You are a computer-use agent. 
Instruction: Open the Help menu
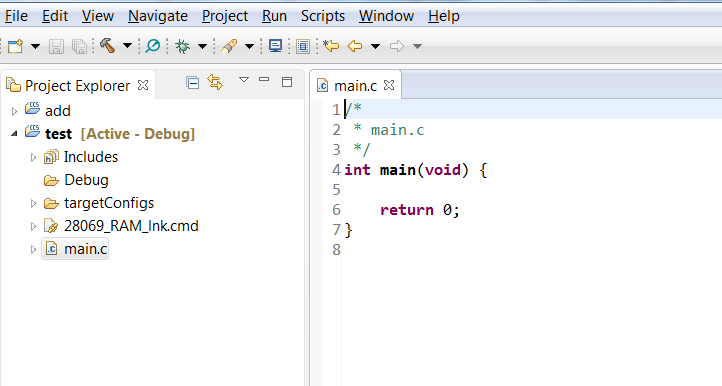point(443,16)
